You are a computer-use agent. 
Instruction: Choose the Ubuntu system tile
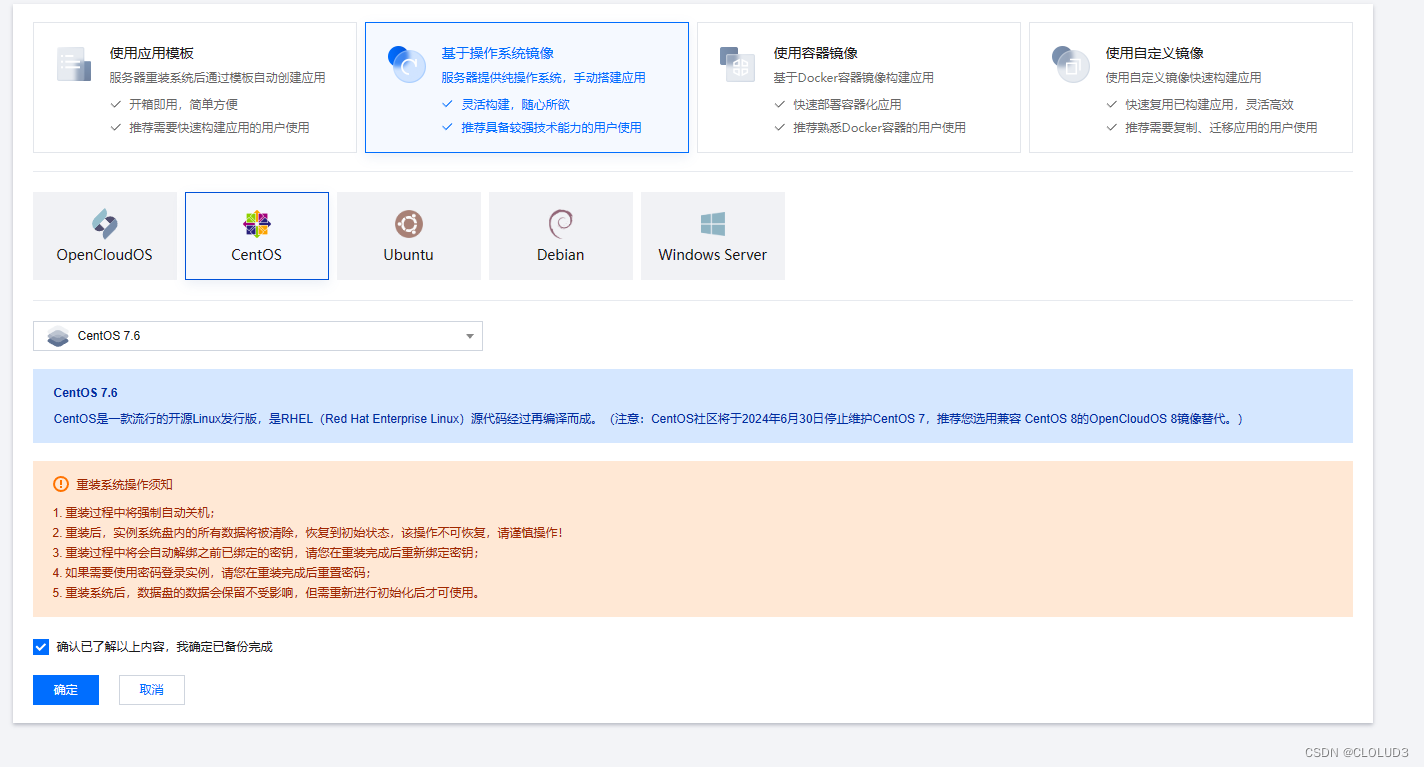[x=409, y=236]
